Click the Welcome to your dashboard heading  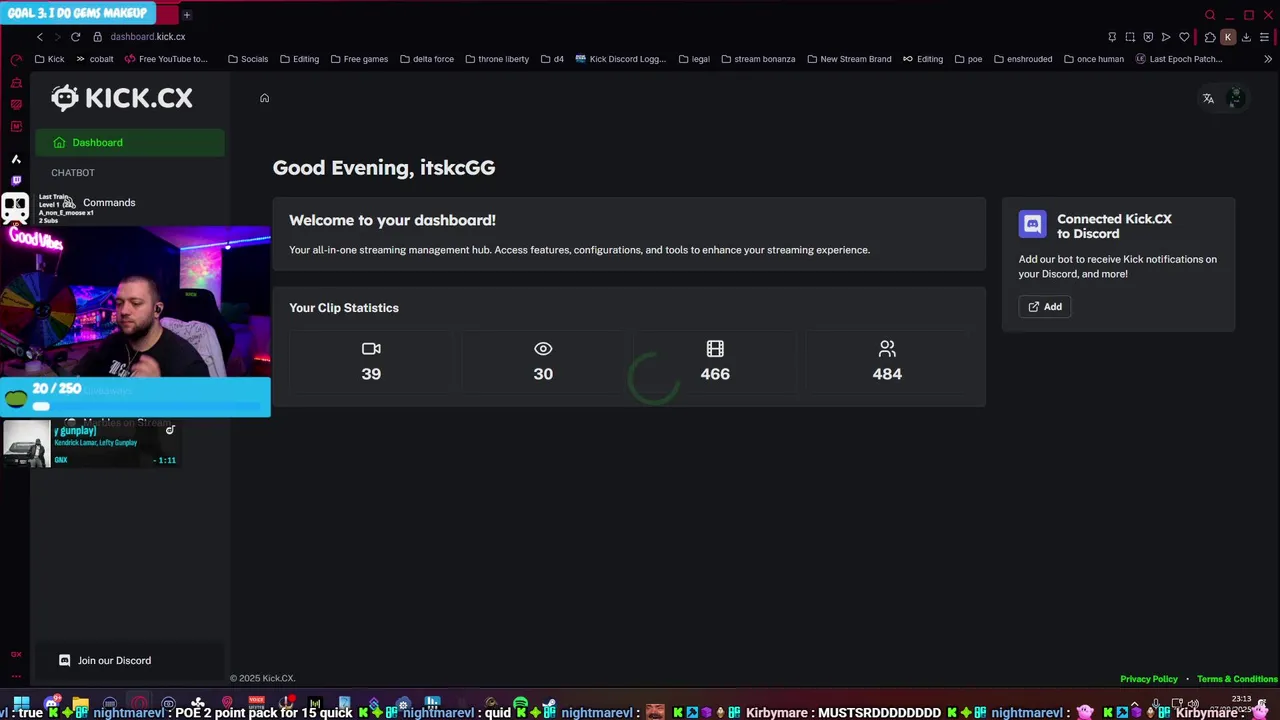tap(392, 220)
